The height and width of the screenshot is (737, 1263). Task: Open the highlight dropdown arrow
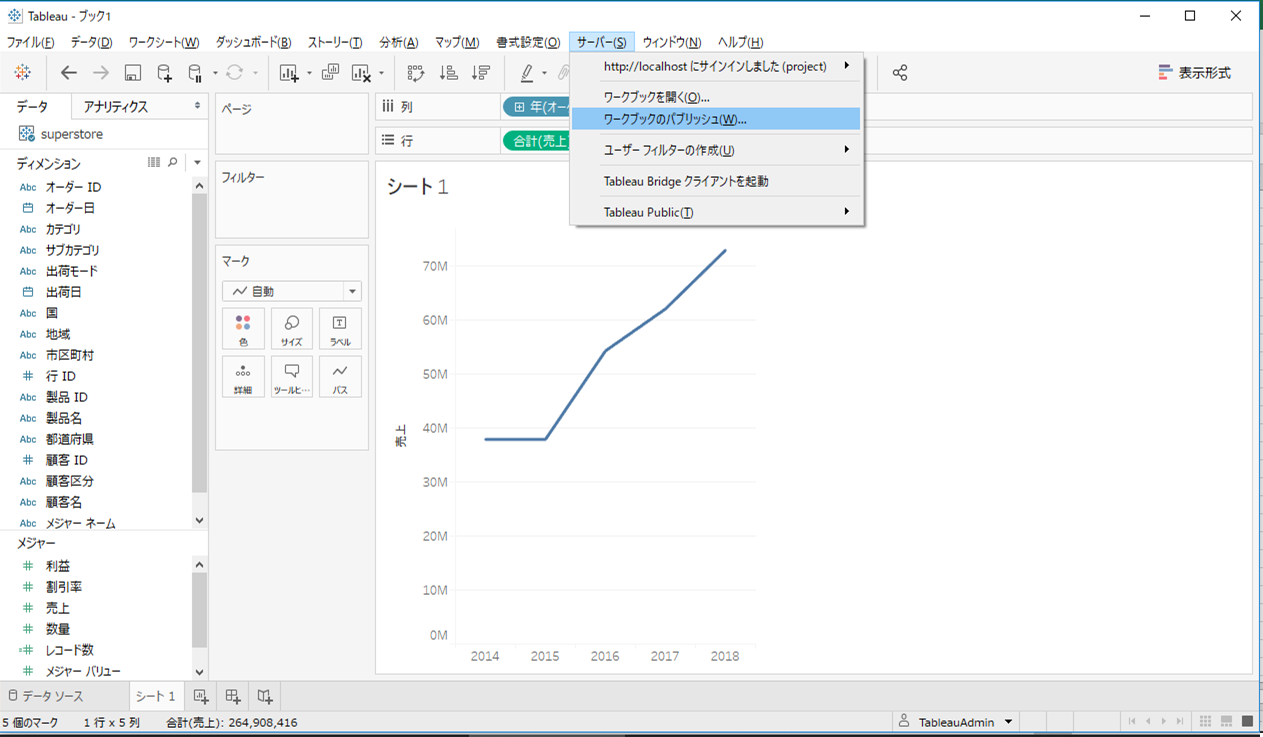[x=545, y=72]
